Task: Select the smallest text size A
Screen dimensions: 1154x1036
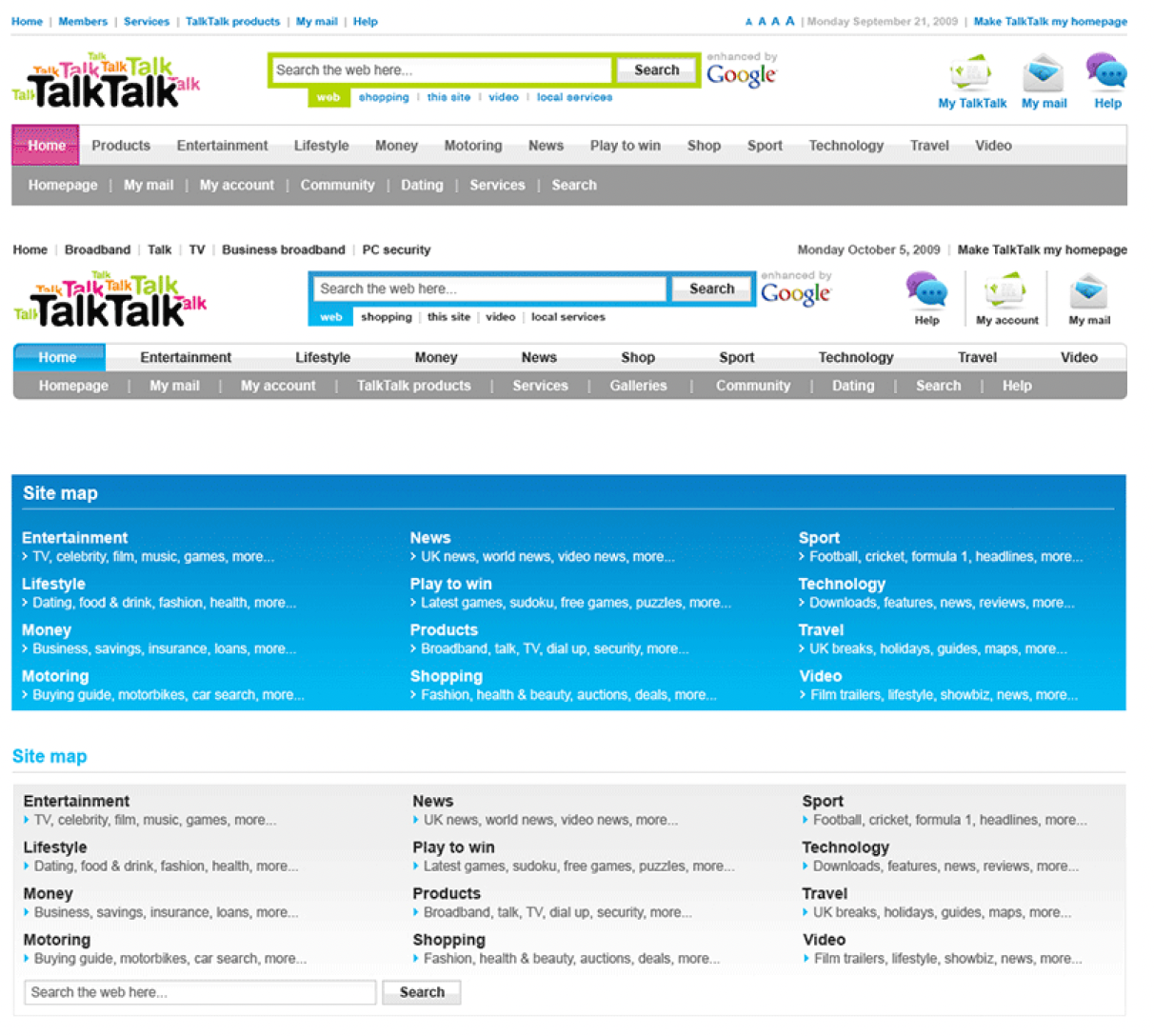Action: pyautogui.click(x=748, y=22)
